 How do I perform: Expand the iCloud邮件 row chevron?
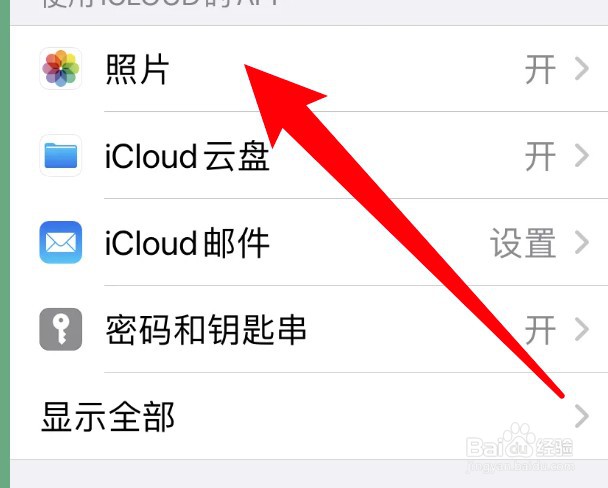click(582, 242)
